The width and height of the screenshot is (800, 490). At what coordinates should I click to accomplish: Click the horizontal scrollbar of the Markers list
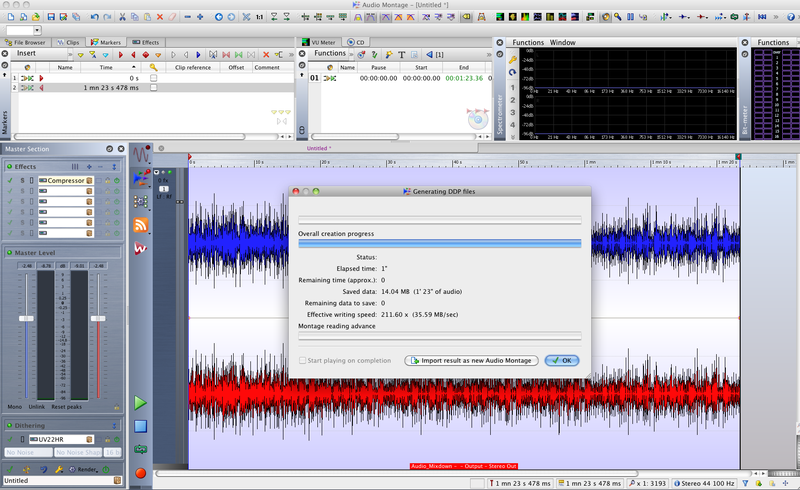(129, 137)
